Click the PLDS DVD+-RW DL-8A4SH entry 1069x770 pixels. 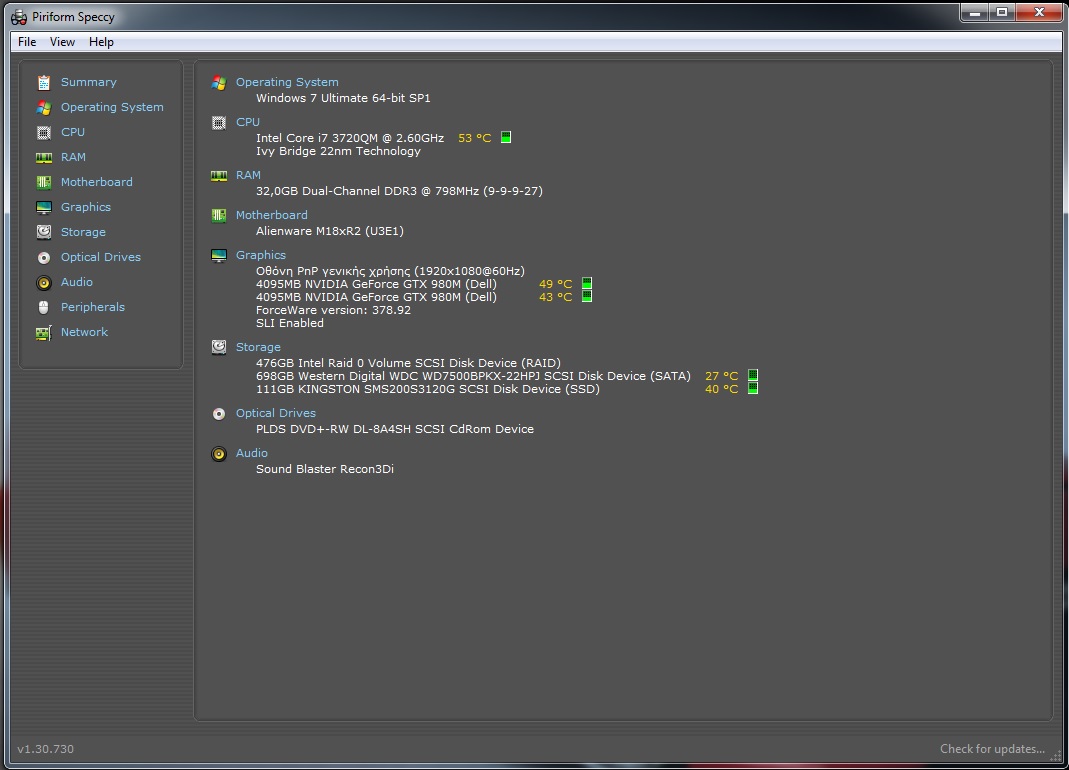[395, 430]
